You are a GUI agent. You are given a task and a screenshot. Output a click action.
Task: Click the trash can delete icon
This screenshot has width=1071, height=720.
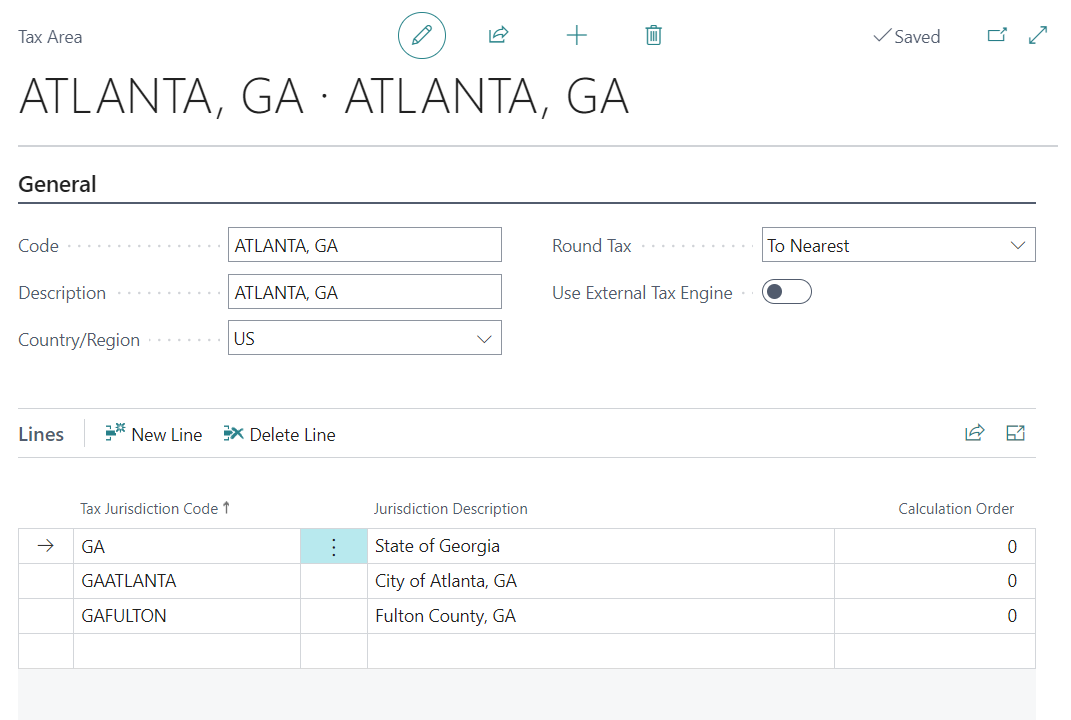pyautogui.click(x=653, y=36)
